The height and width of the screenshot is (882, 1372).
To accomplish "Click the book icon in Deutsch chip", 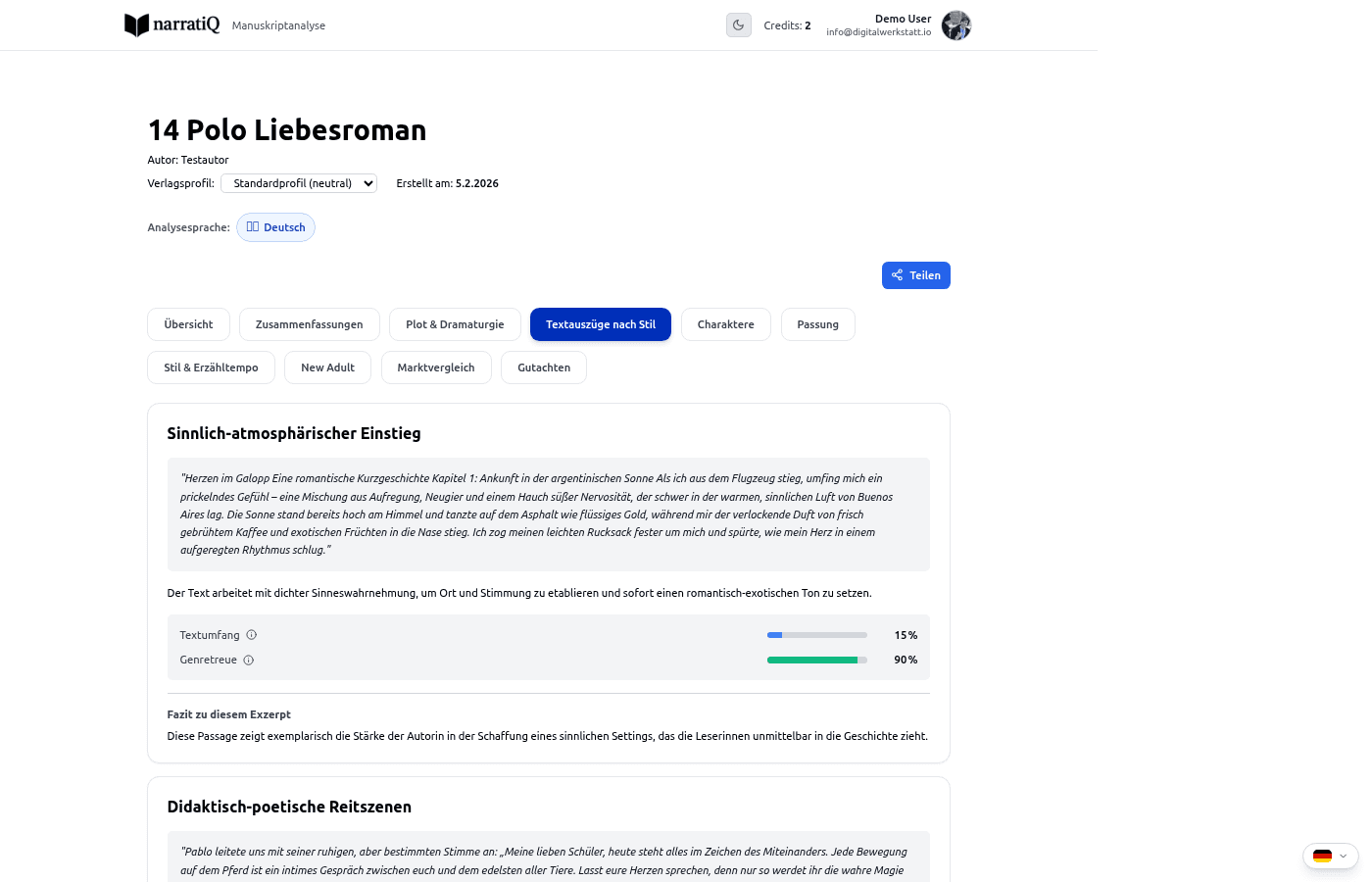I will tap(253, 227).
